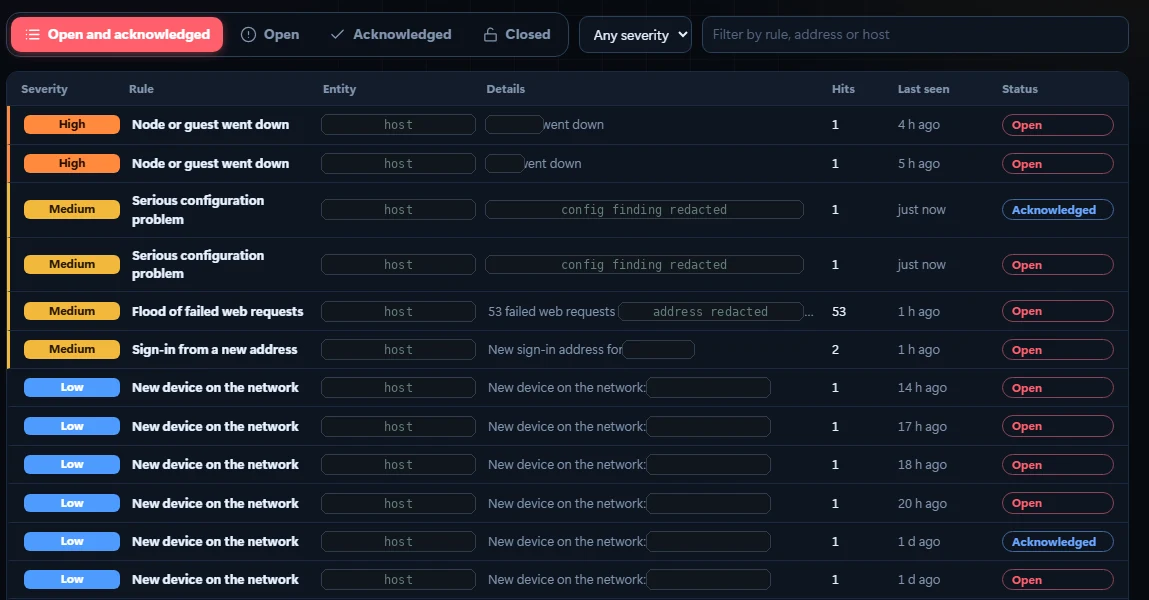
Task: Click High badge on the 4 h ago row
Action: click(72, 125)
